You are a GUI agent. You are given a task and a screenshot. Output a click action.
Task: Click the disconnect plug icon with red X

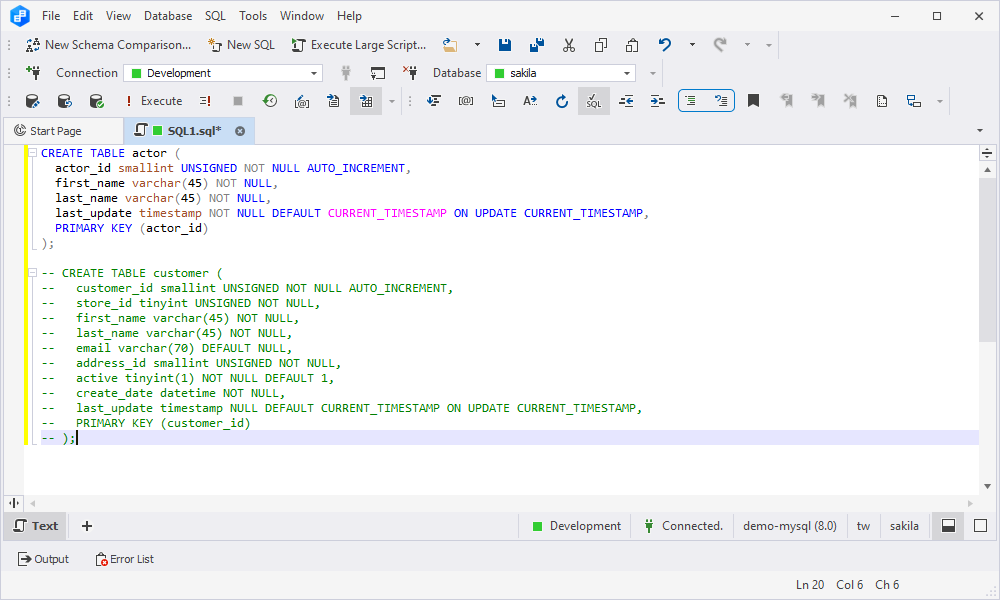tap(410, 73)
